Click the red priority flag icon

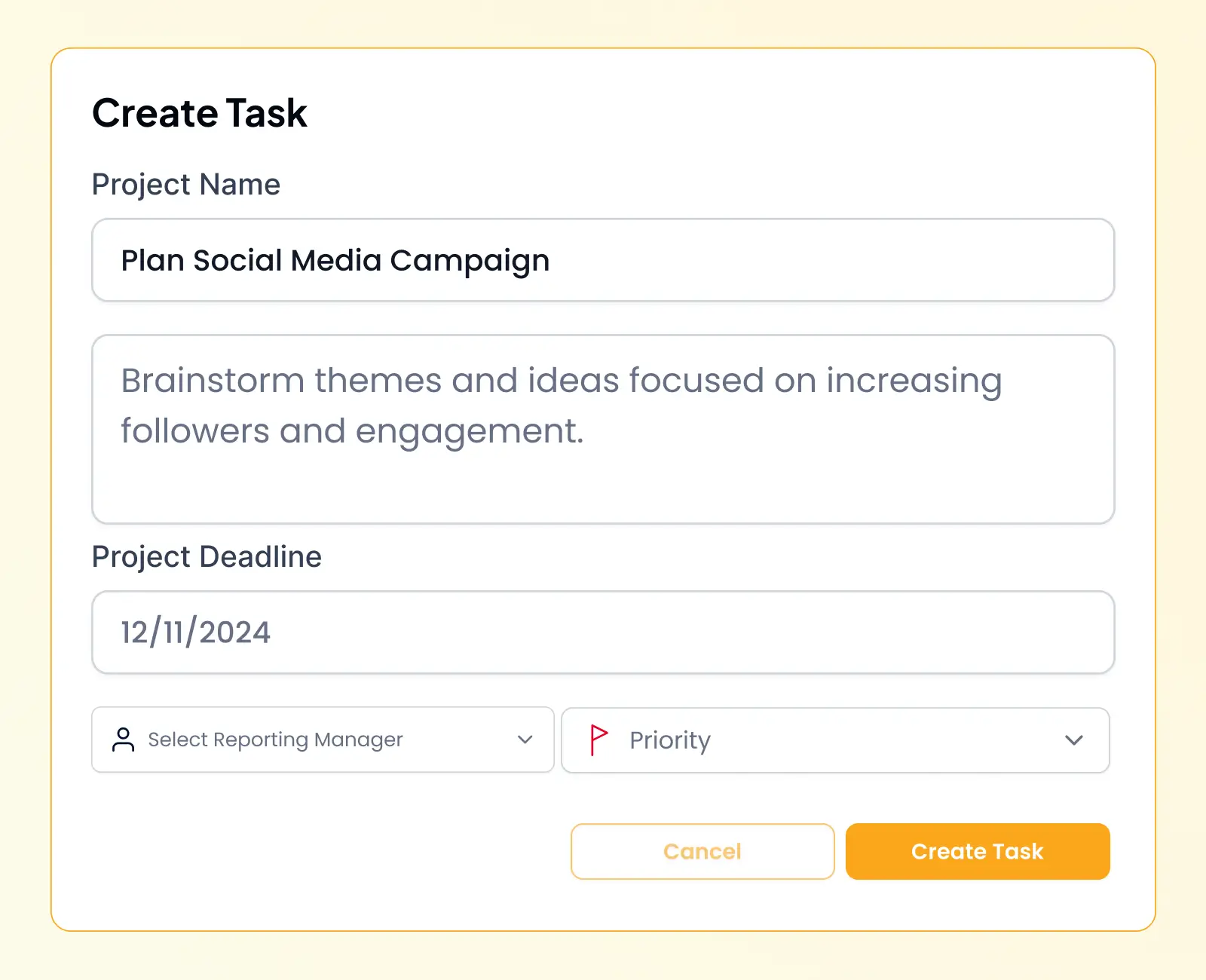click(x=598, y=740)
